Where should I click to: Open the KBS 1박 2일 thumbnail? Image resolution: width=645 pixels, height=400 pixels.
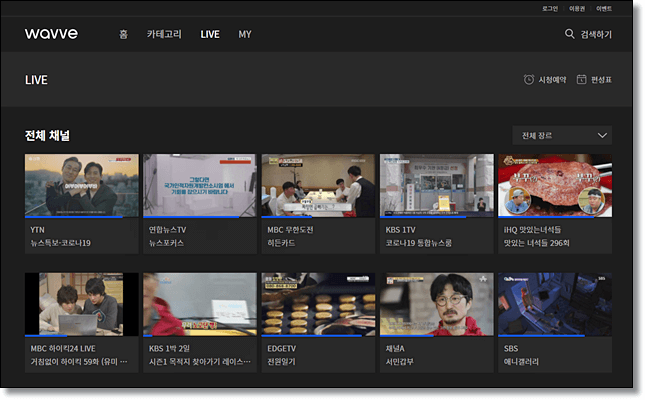(x=200, y=304)
